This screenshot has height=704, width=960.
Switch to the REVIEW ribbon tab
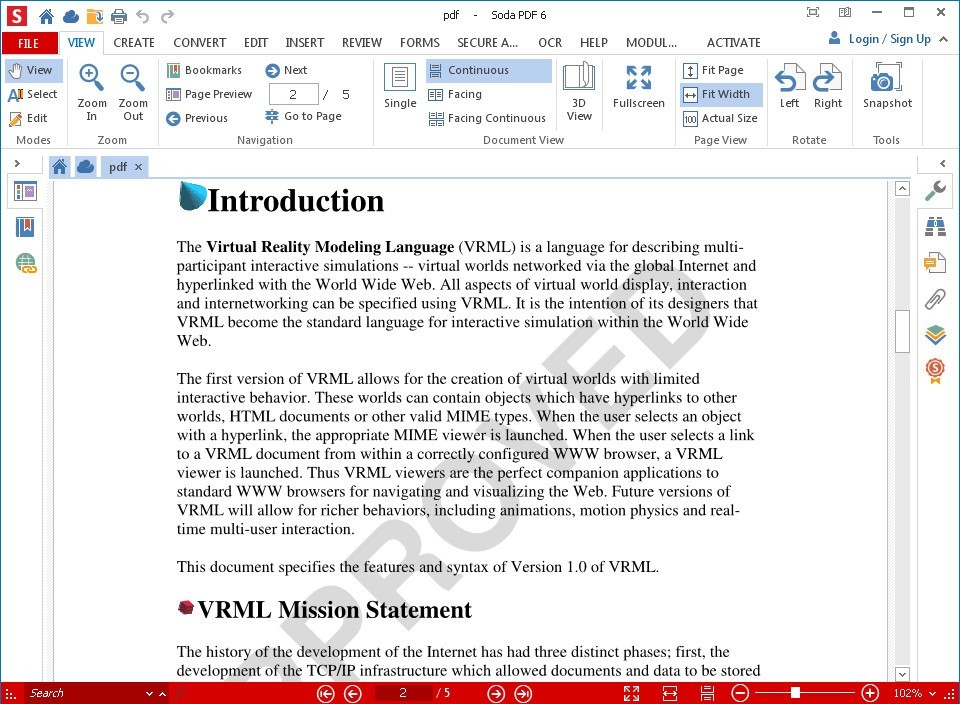coord(361,42)
